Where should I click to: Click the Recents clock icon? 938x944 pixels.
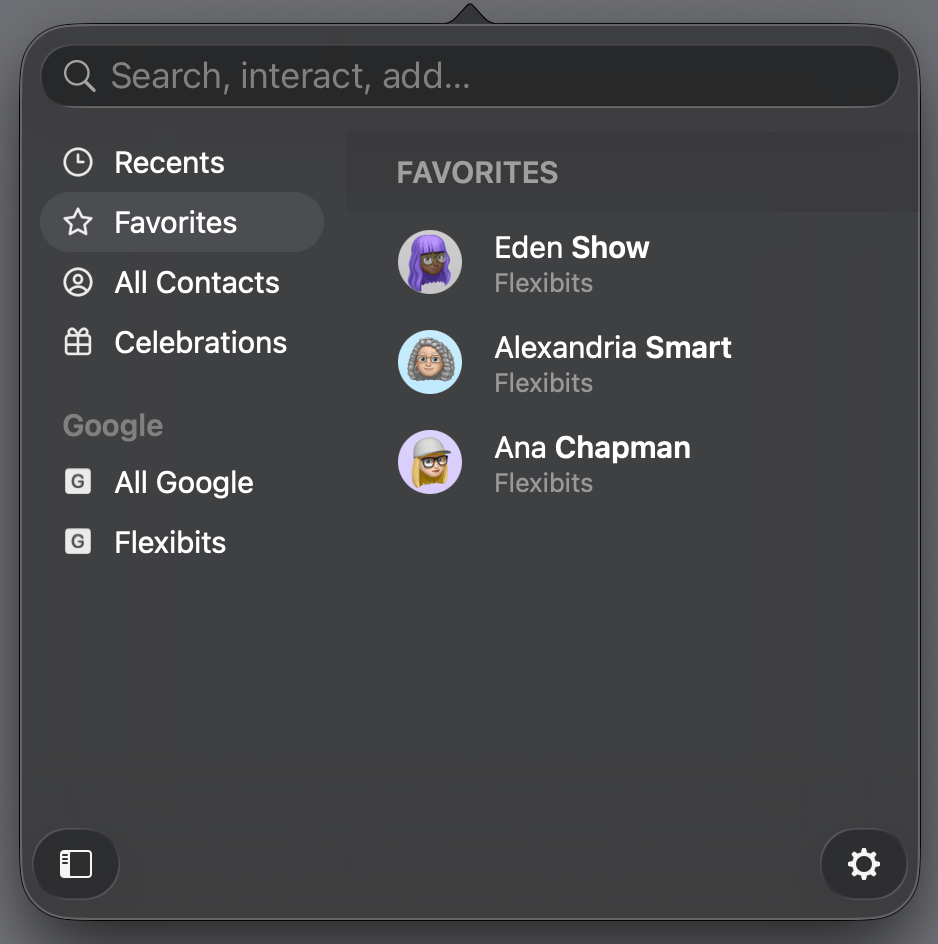(x=78, y=162)
